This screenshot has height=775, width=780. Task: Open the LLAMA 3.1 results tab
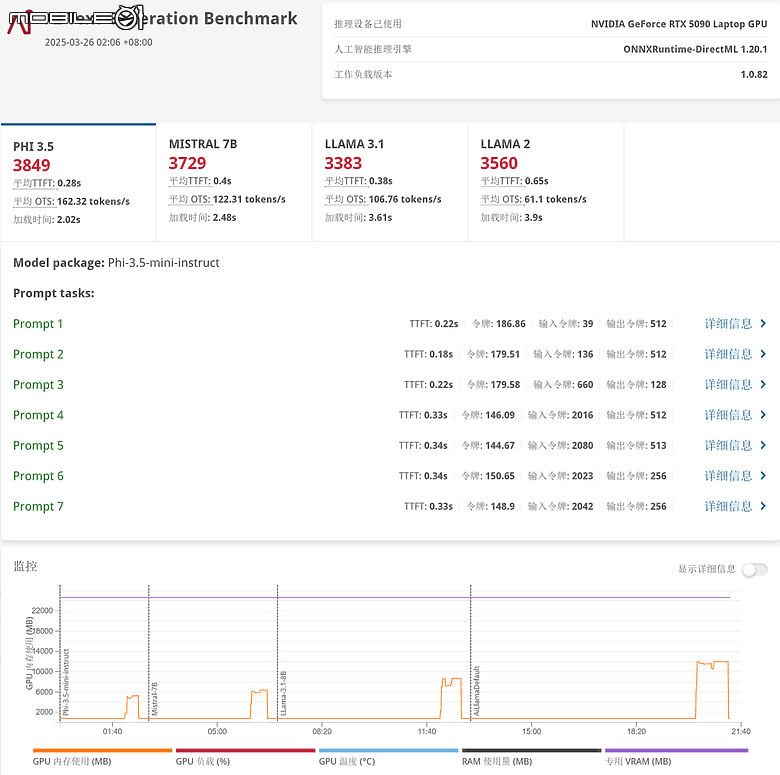coord(390,183)
